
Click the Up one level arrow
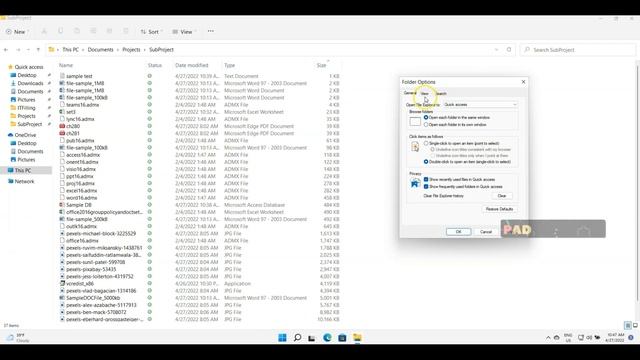click(x=38, y=50)
